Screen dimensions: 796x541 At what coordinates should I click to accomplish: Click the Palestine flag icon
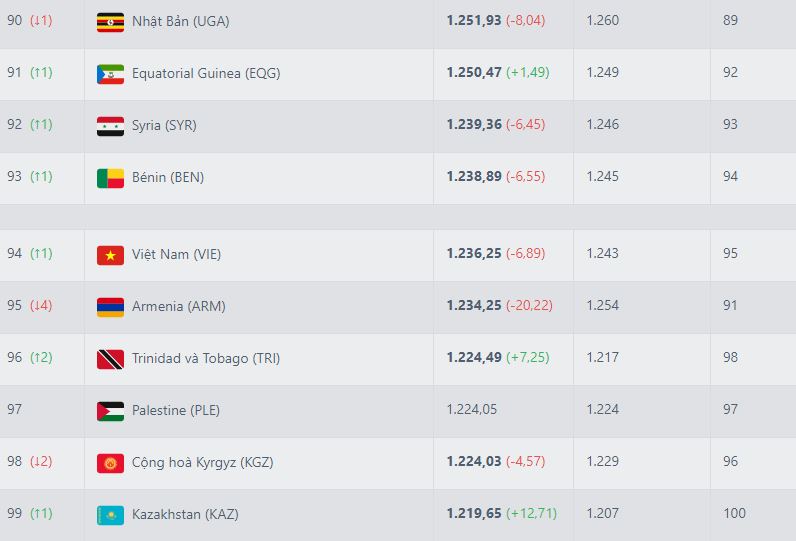[x=110, y=410]
